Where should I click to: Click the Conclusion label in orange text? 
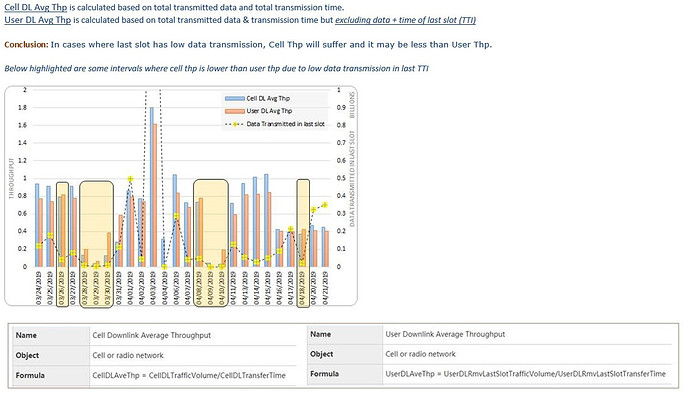click(26, 44)
